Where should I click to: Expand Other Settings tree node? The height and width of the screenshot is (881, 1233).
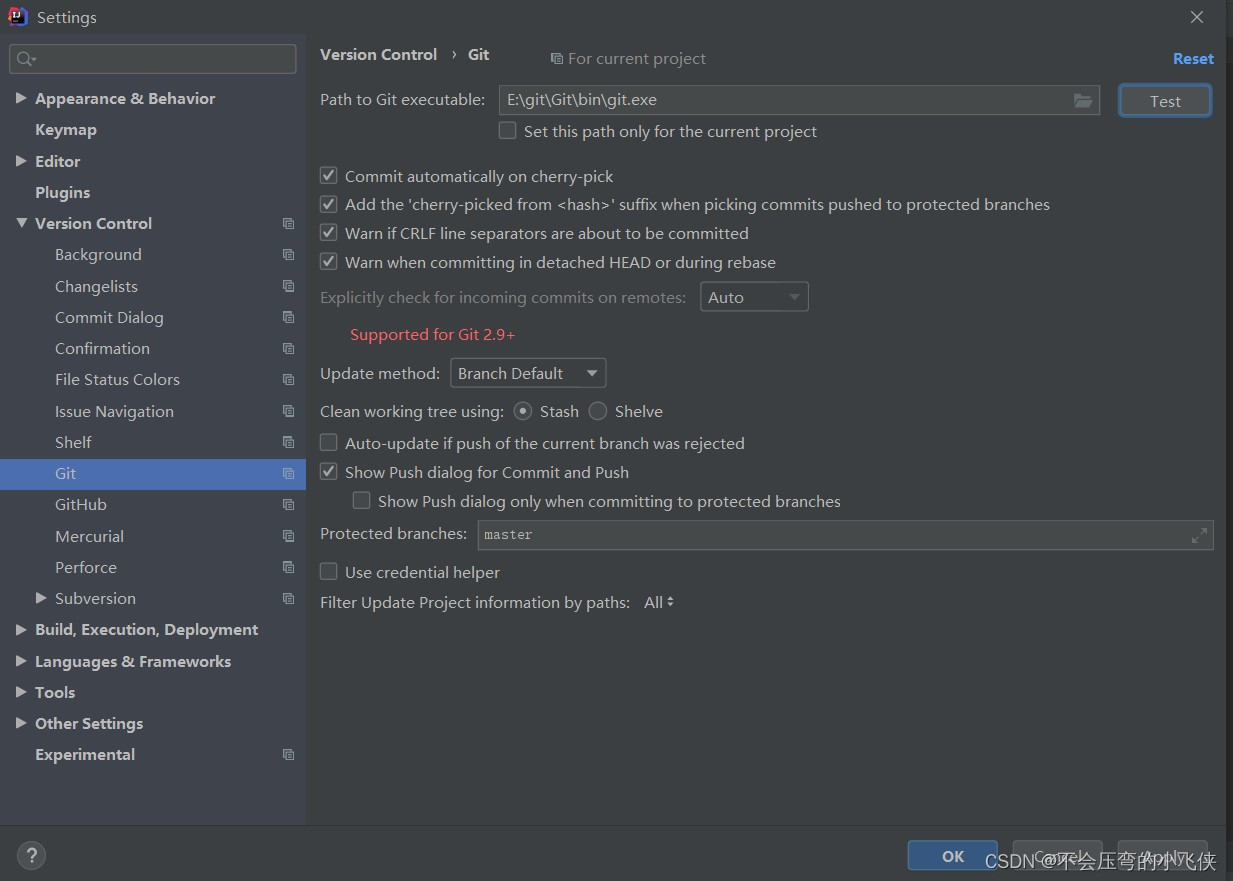click(21, 723)
